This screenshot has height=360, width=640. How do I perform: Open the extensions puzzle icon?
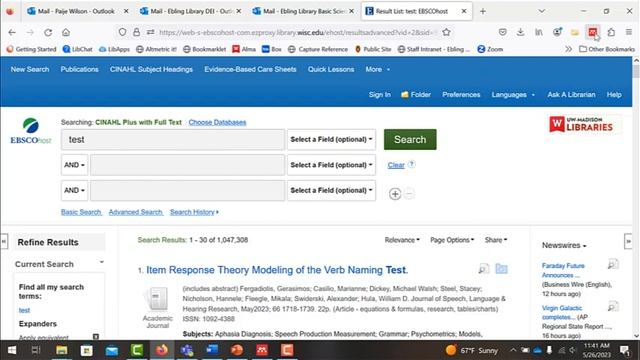pos(611,32)
